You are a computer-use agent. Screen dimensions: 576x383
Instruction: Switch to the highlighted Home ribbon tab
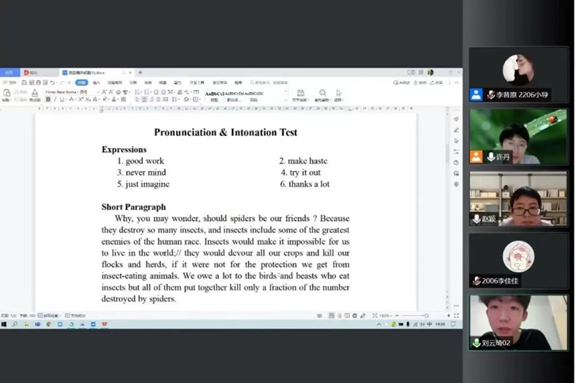(82, 83)
